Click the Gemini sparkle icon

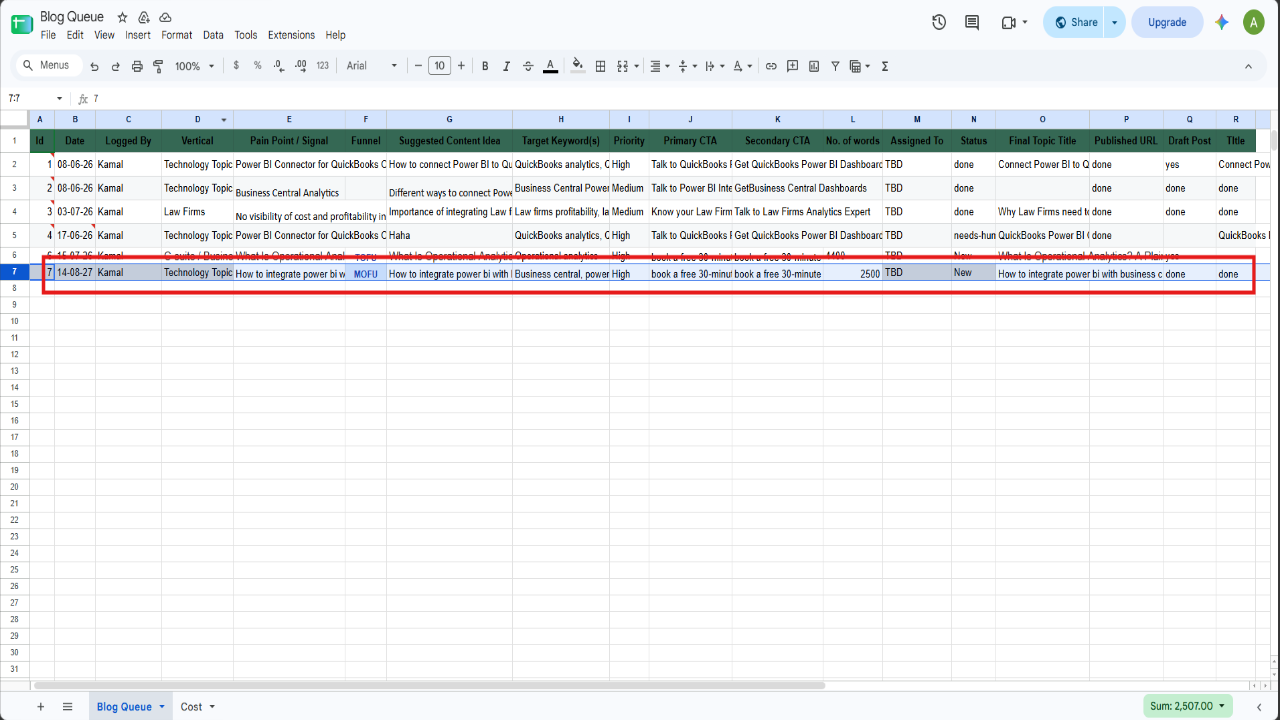[x=1221, y=22]
